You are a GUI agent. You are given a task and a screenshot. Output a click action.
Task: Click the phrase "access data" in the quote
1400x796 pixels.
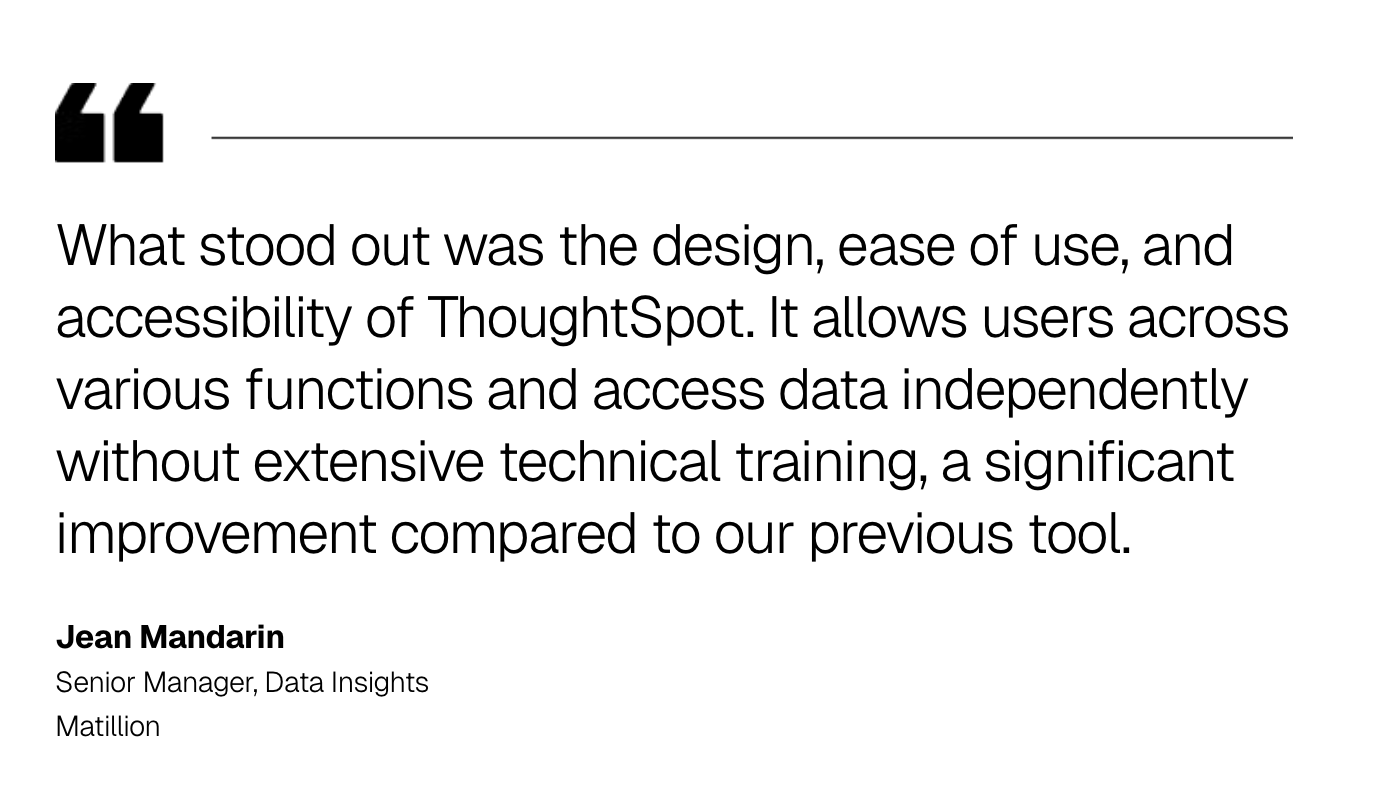(x=739, y=390)
